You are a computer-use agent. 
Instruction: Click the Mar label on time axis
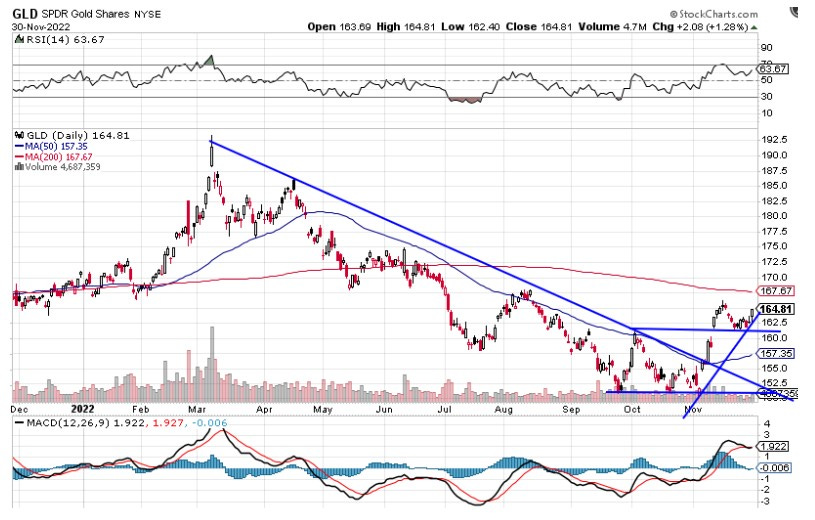[197, 409]
